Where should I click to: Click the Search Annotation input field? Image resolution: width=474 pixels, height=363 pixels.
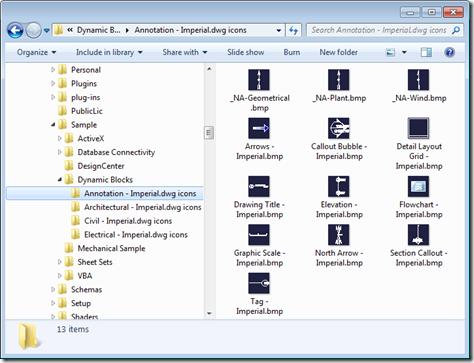[x=379, y=30]
